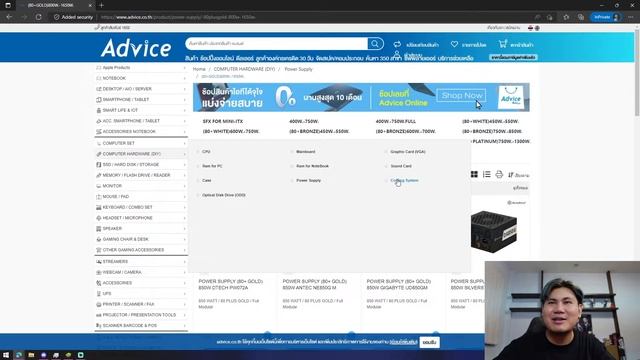Open Cooling System submenu item
Viewport: 640px width, 360px height.
click(404, 180)
